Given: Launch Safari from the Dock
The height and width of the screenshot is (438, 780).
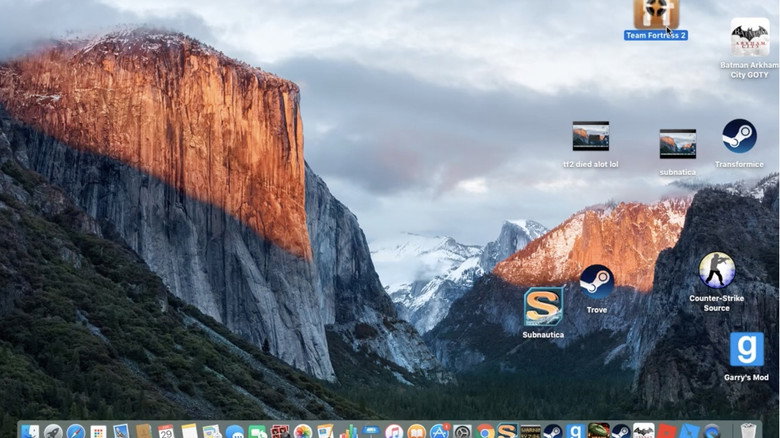Looking at the screenshot, I should pyautogui.click(x=76, y=432).
